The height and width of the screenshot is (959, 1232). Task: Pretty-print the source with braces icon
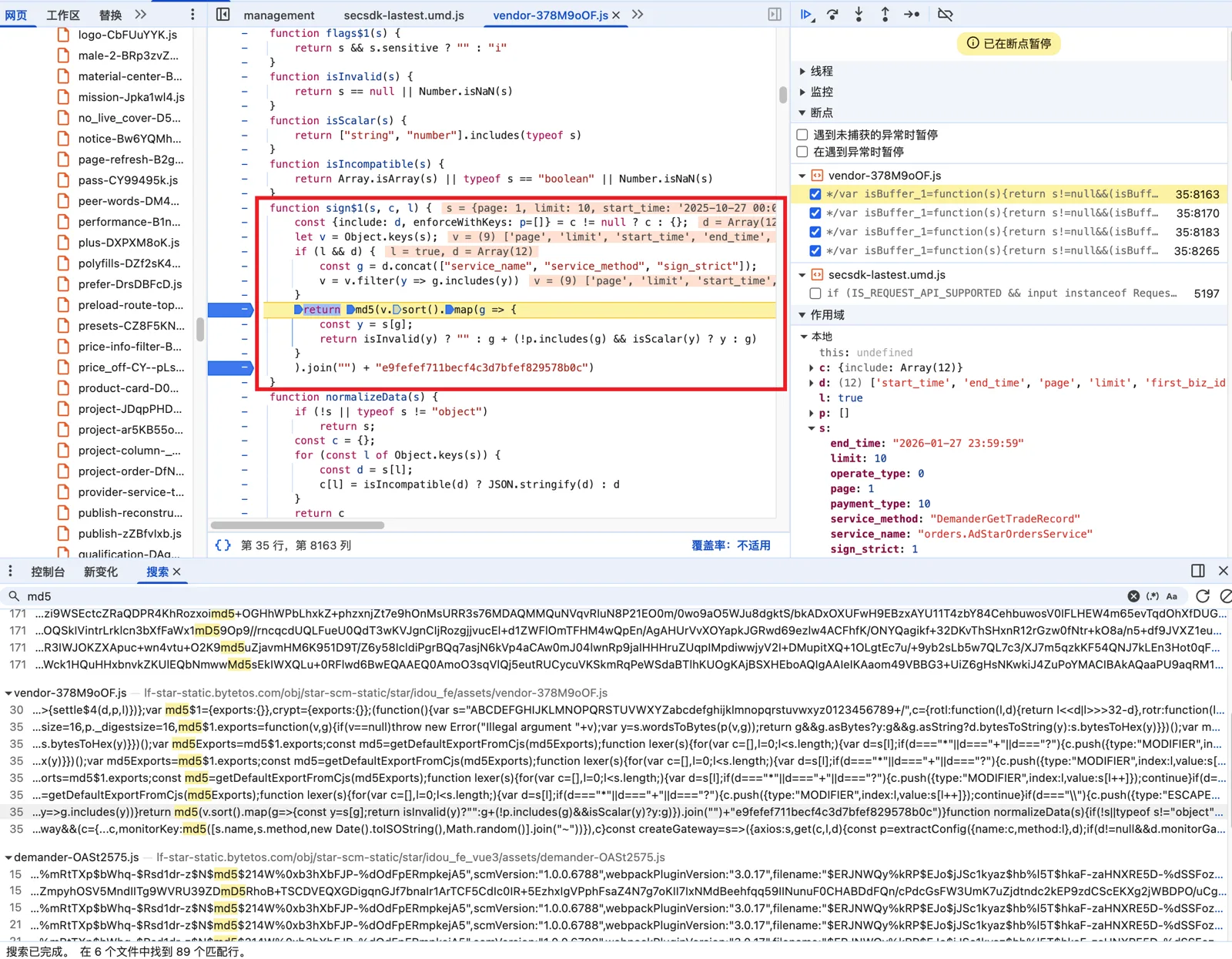[x=223, y=545]
